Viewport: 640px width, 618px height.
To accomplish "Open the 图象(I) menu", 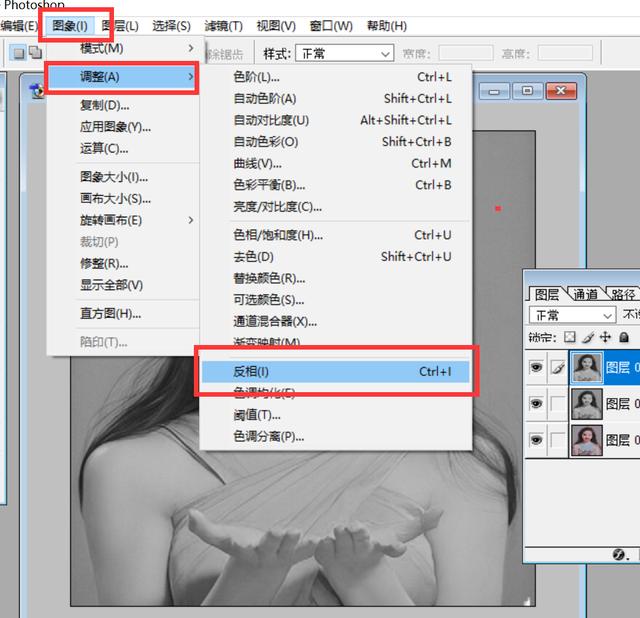I will point(70,26).
